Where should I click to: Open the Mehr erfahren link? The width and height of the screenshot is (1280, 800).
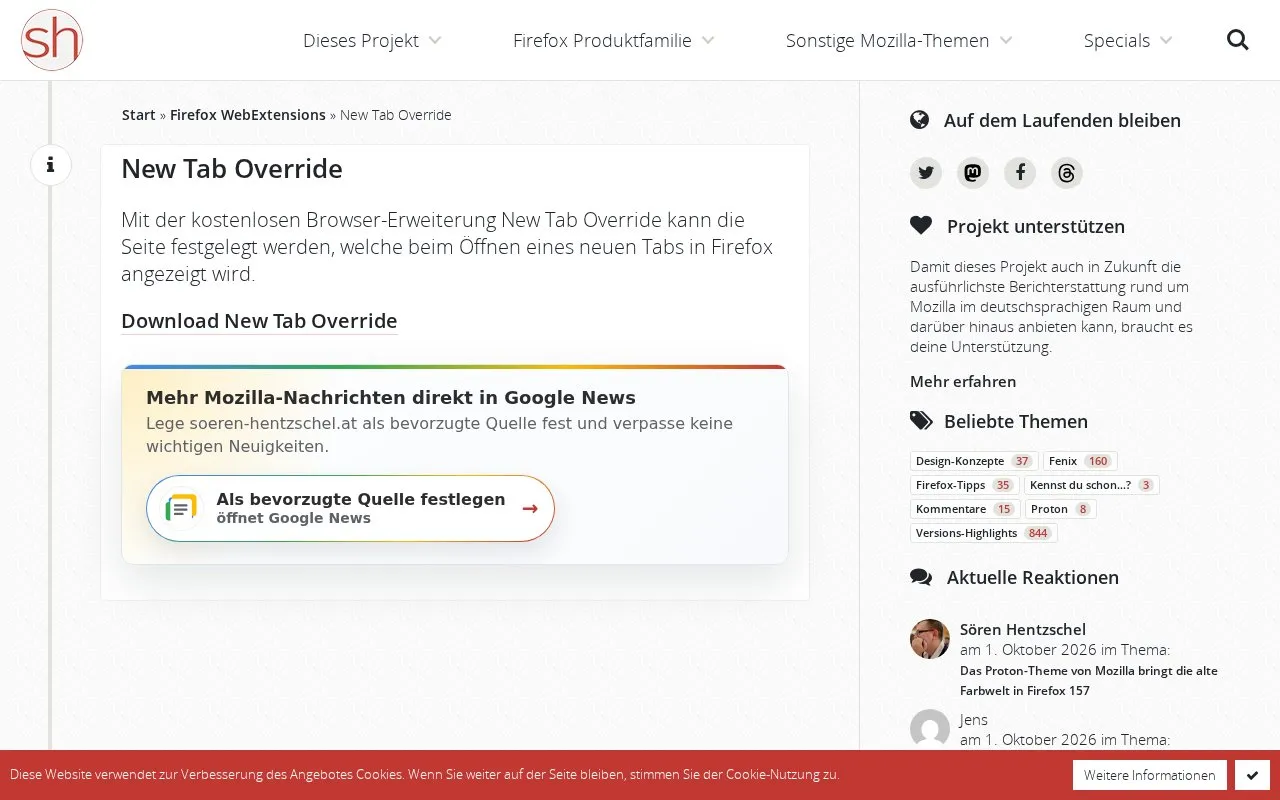963,381
